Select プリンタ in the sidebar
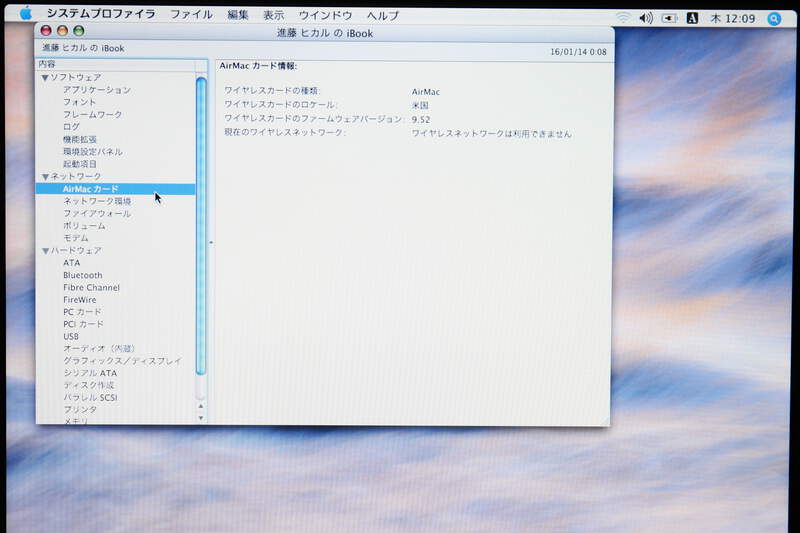Viewport: 800px width, 533px height. coord(80,410)
